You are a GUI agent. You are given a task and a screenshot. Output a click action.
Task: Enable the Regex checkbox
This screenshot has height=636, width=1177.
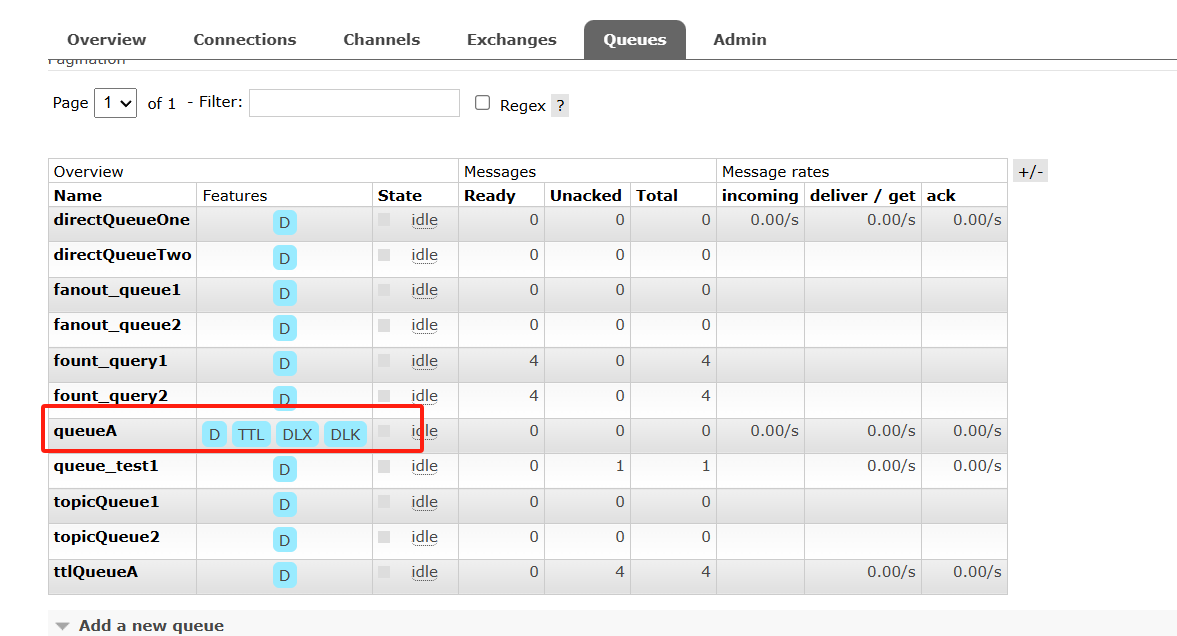pyautogui.click(x=483, y=103)
